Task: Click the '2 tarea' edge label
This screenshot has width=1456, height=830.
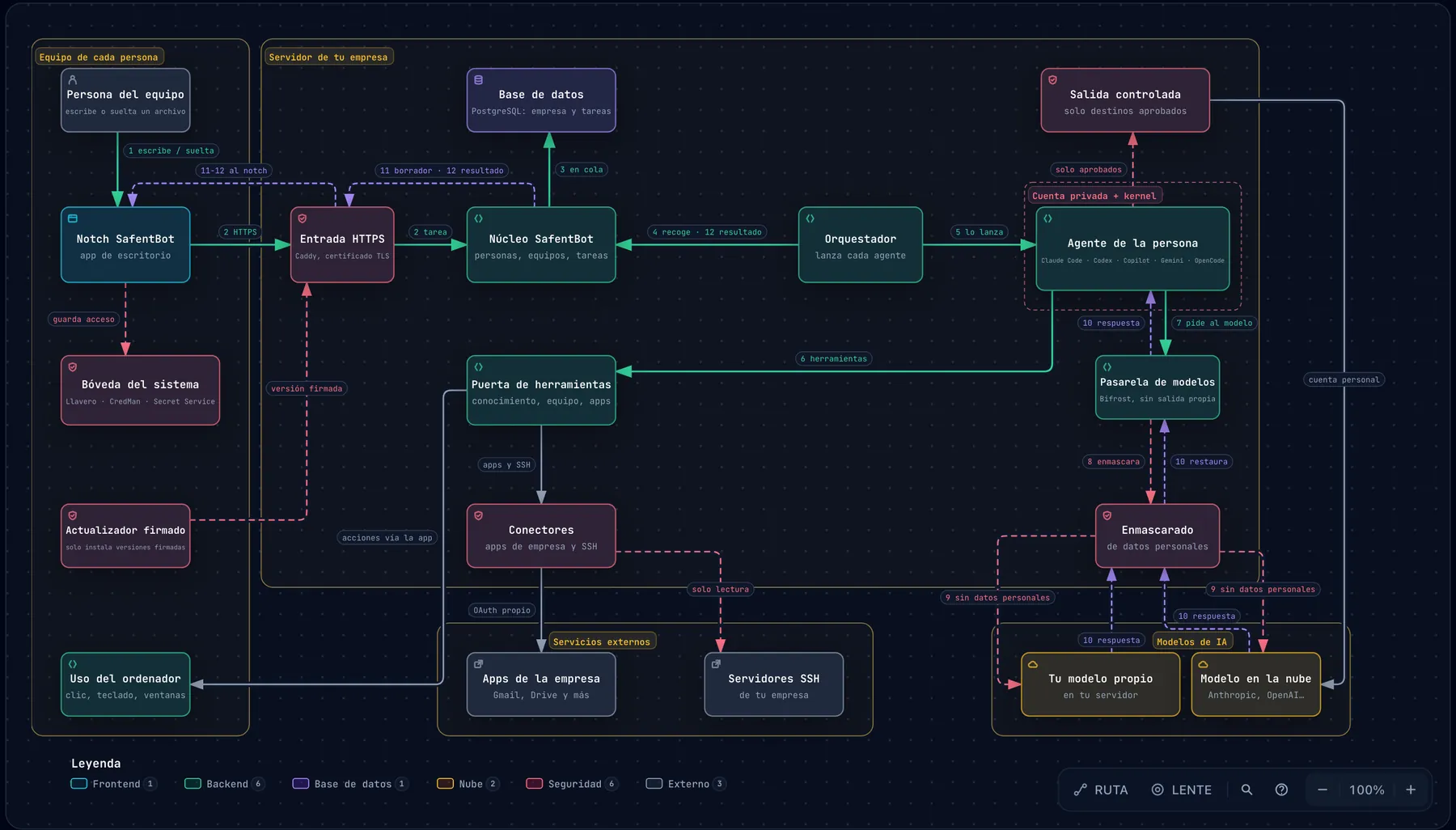Action: pyautogui.click(x=430, y=232)
